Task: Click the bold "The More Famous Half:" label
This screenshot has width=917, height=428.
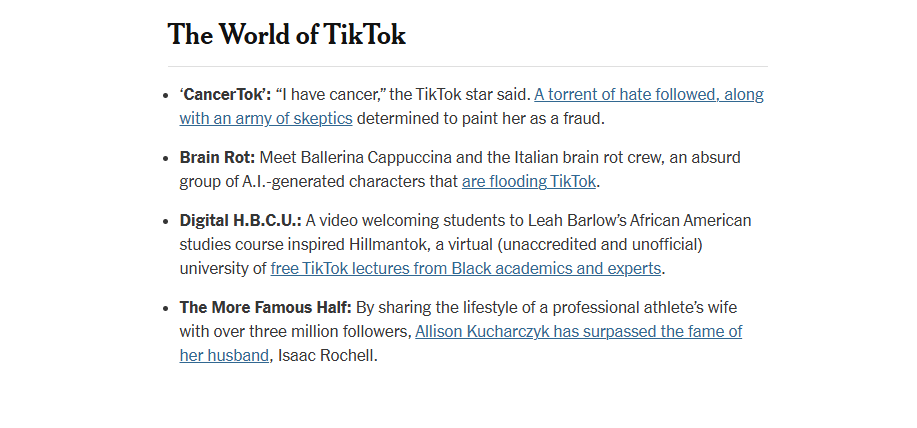Action: tap(266, 308)
